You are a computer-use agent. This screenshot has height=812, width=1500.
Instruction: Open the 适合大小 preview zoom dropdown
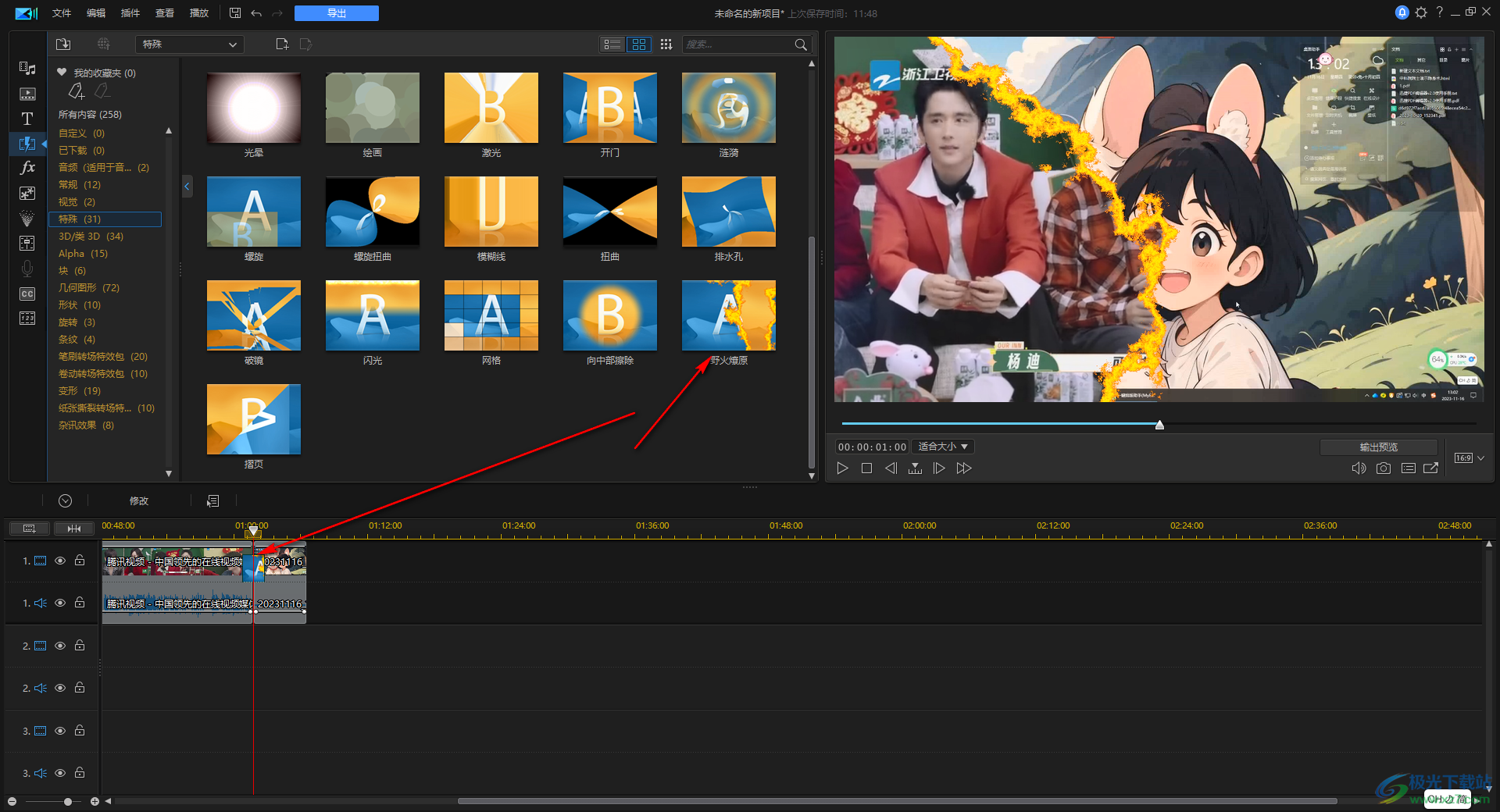coord(943,447)
